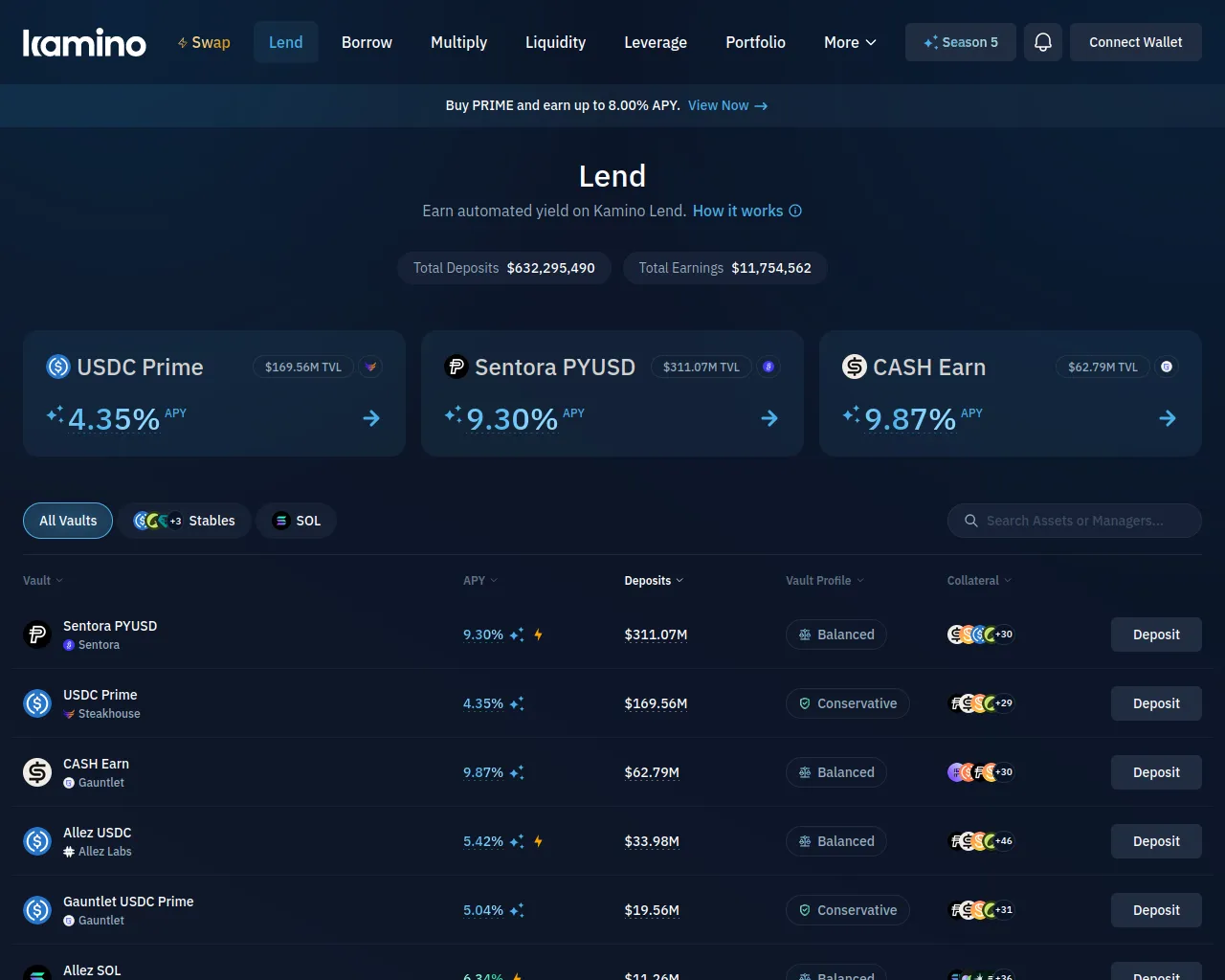Click the USDC Prime card coin icon

pos(58,367)
